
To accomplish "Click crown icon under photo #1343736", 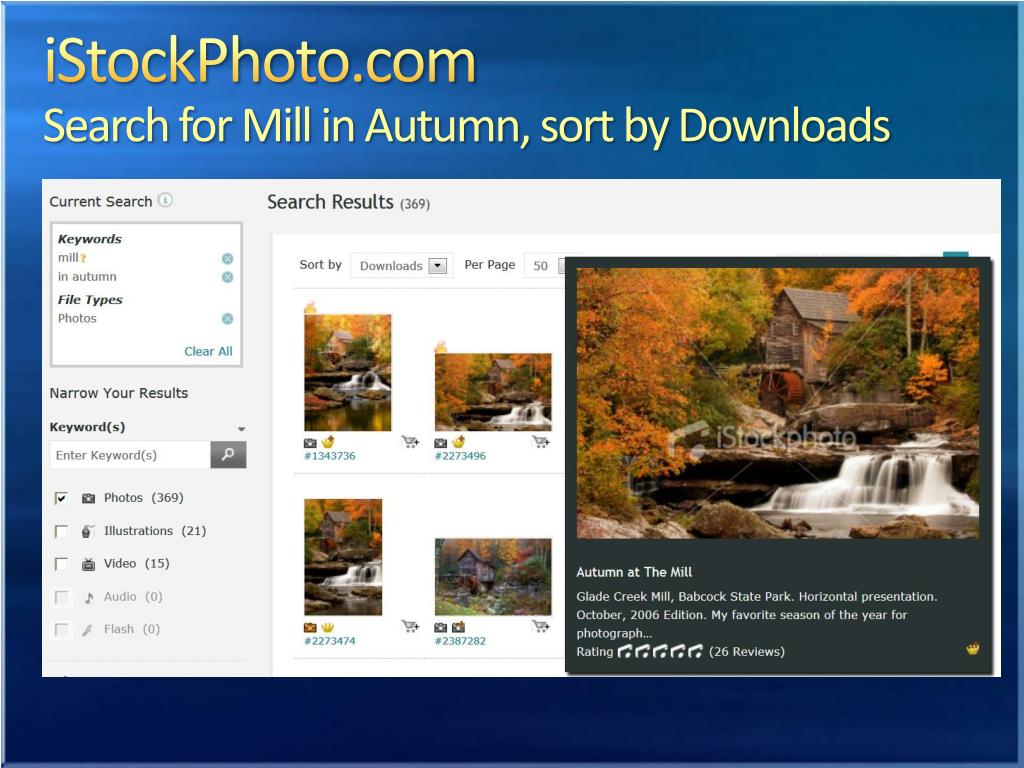I will (328, 442).
